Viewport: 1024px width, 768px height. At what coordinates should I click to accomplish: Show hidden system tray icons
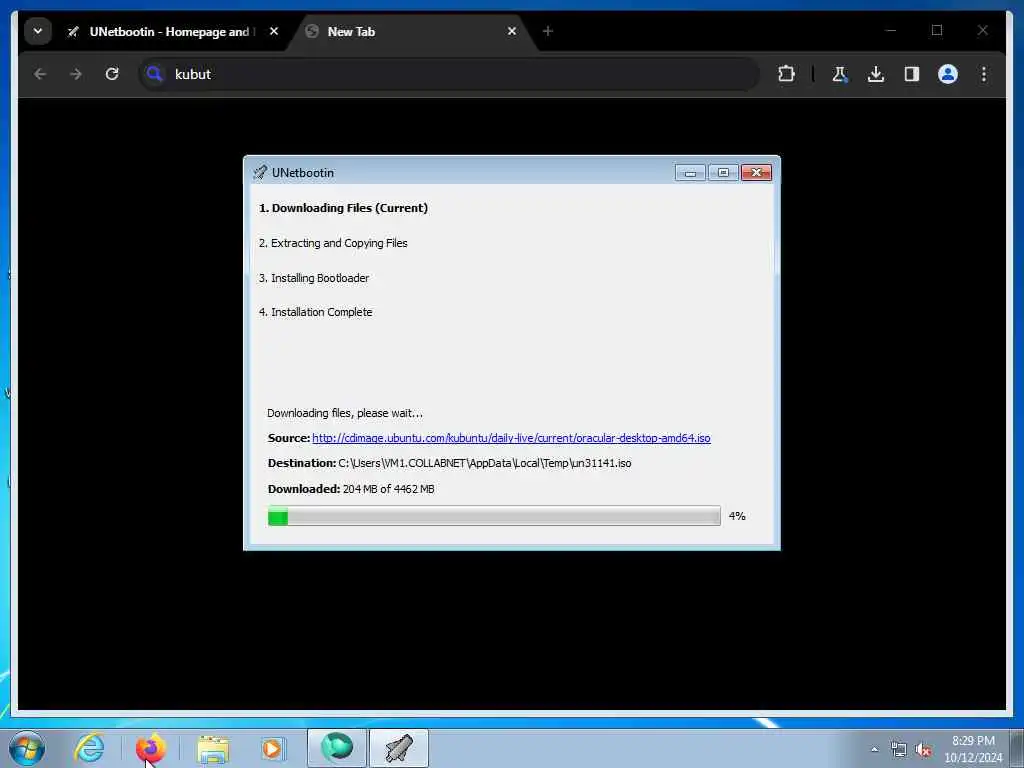pyautogui.click(x=874, y=749)
